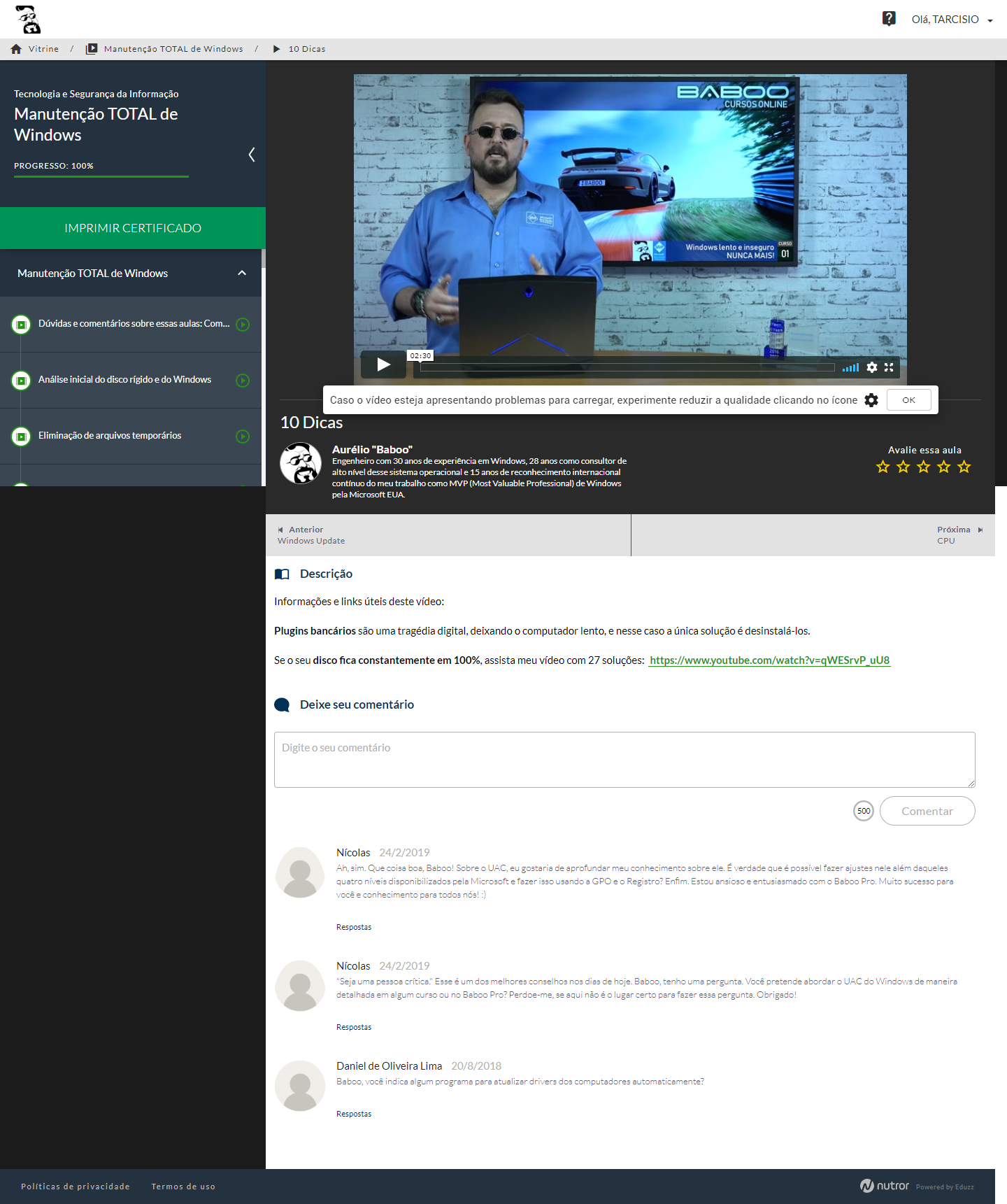Open the Olá, TARCISIO user dropdown
Image resolution: width=1007 pixels, height=1204 pixels.
[x=952, y=20]
